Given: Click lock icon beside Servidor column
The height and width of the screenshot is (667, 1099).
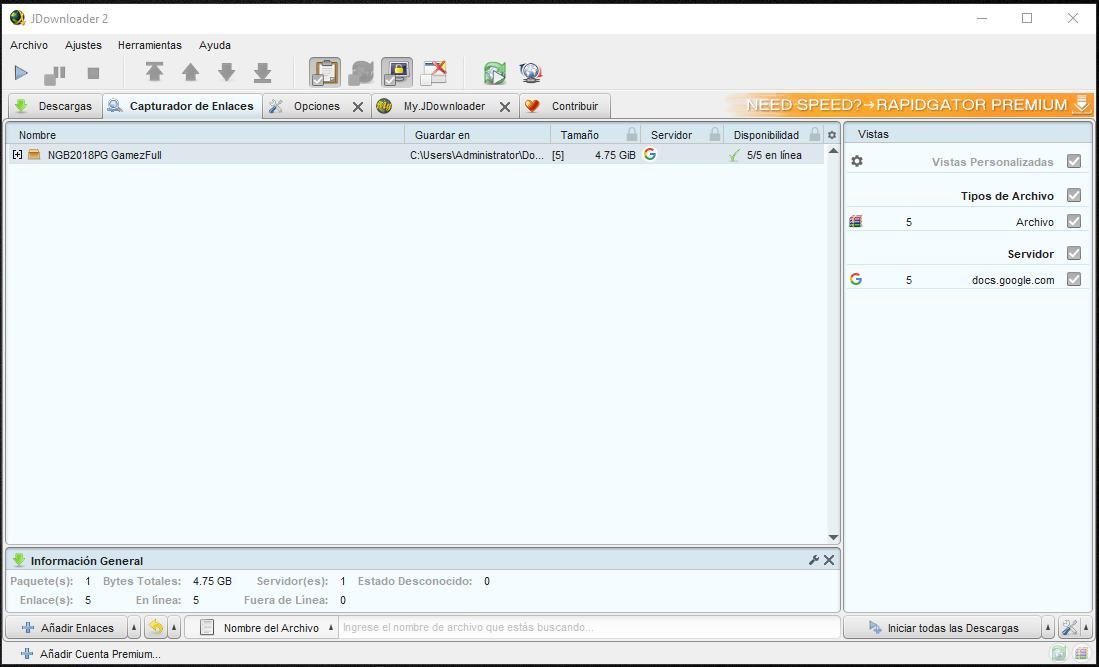Looking at the screenshot, I should click(715, 135).
